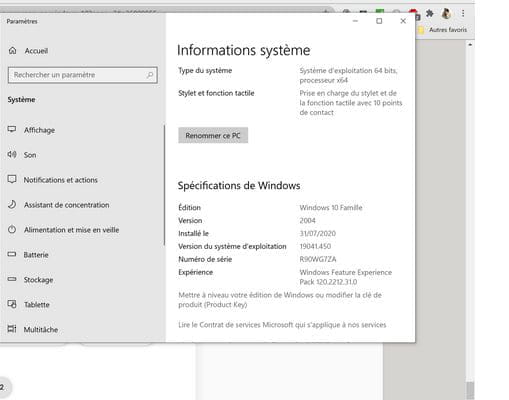Minimize the Paramètres window
509x400 pixels.
point(355,21)
